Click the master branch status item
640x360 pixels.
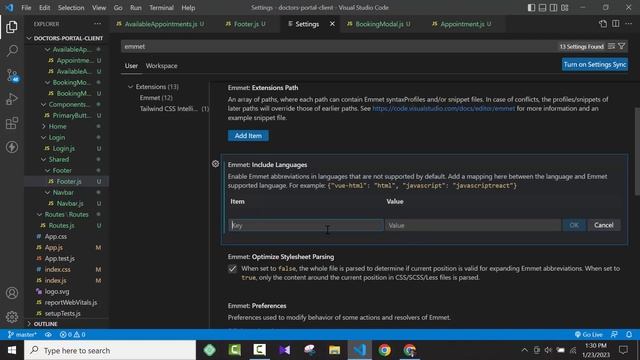coord(22,335)
